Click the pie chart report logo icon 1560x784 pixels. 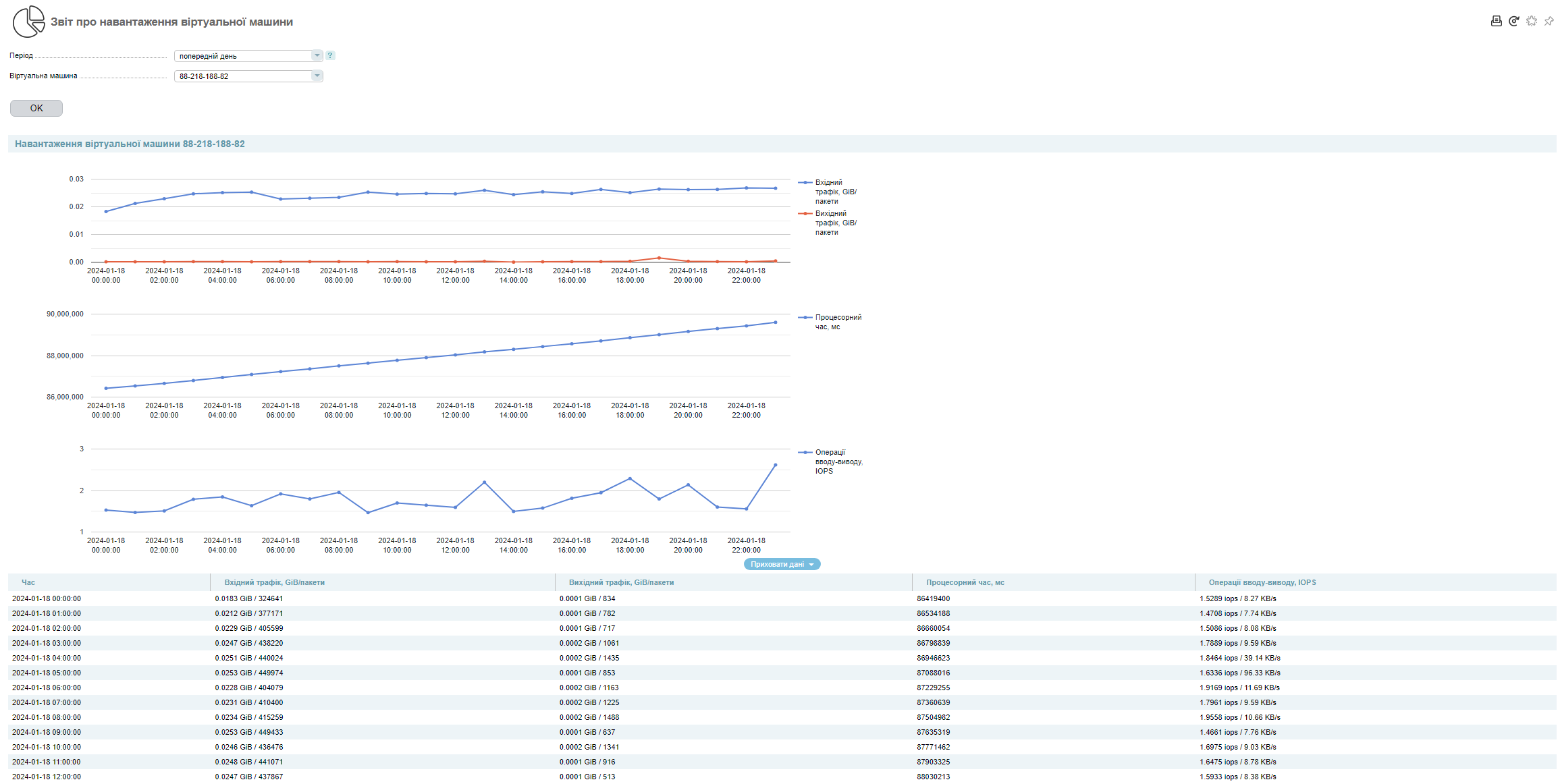coord(28,22)
